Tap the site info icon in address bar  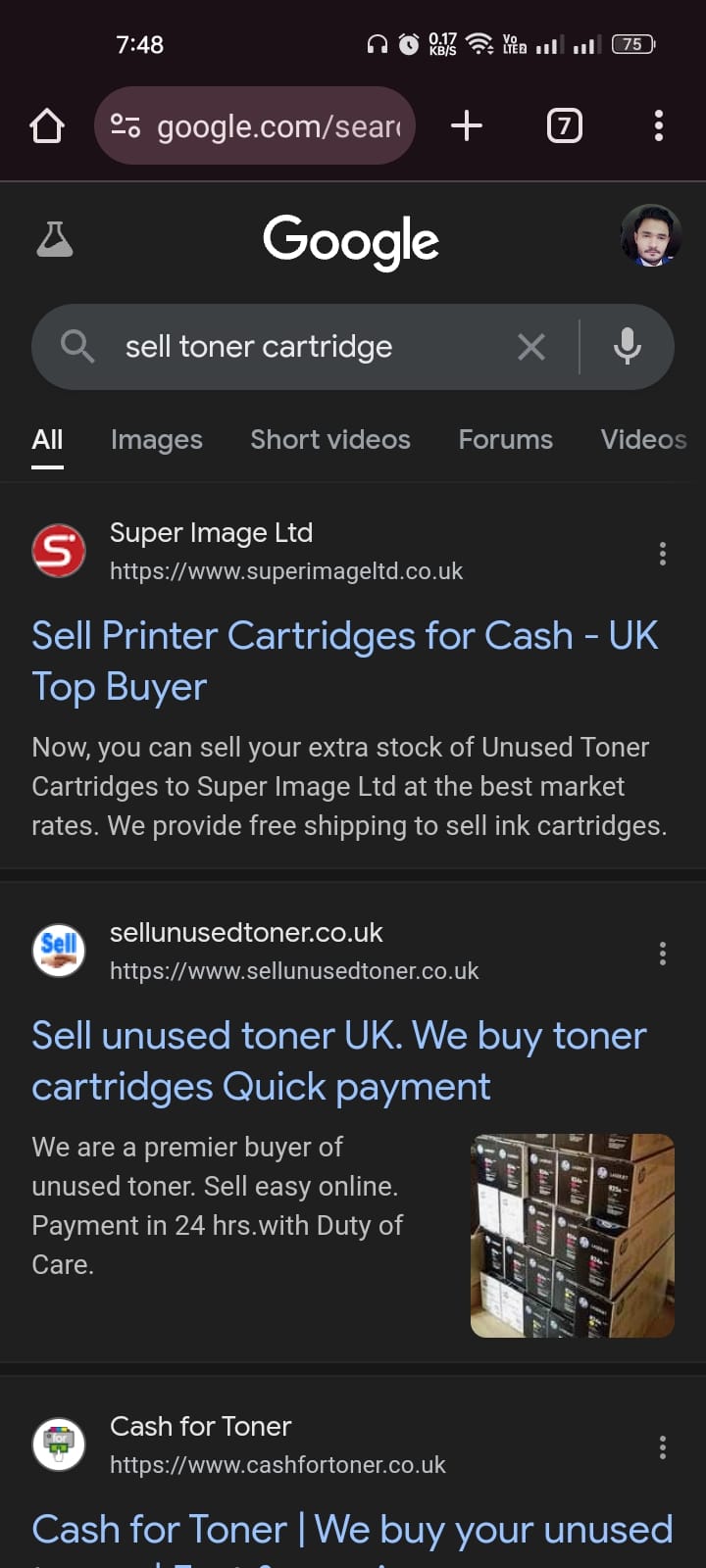point(126,126)
